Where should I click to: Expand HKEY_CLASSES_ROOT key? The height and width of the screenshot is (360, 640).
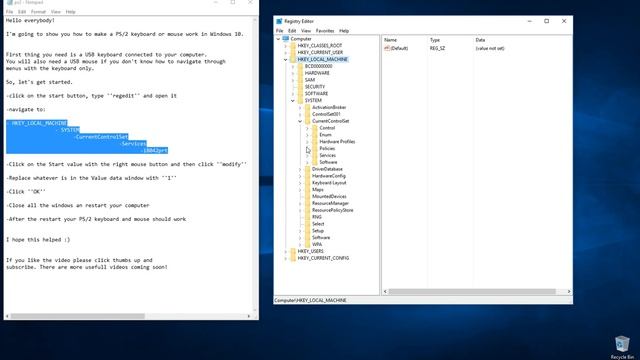point(286,46)
